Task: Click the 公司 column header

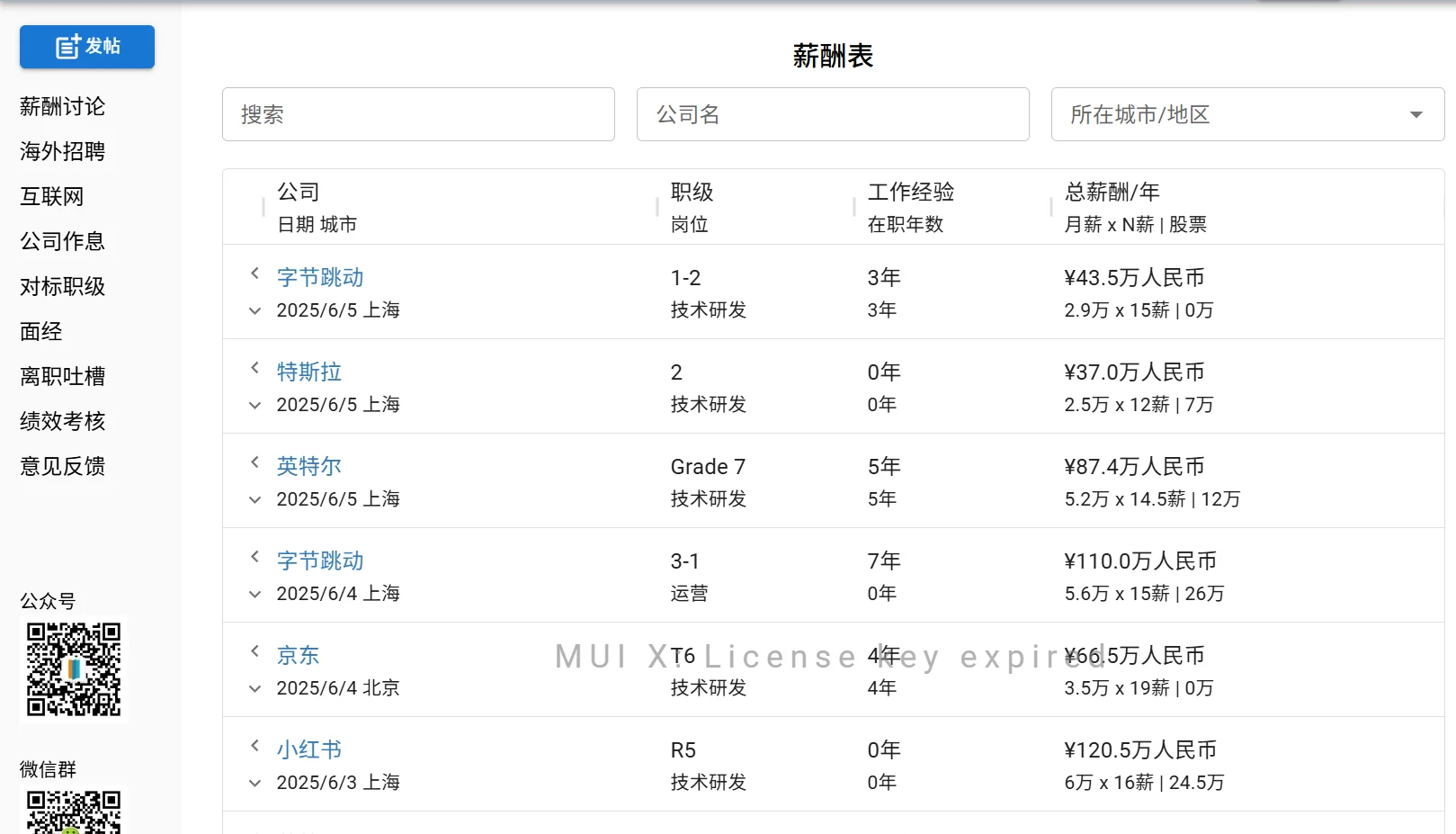Action: 299,192
